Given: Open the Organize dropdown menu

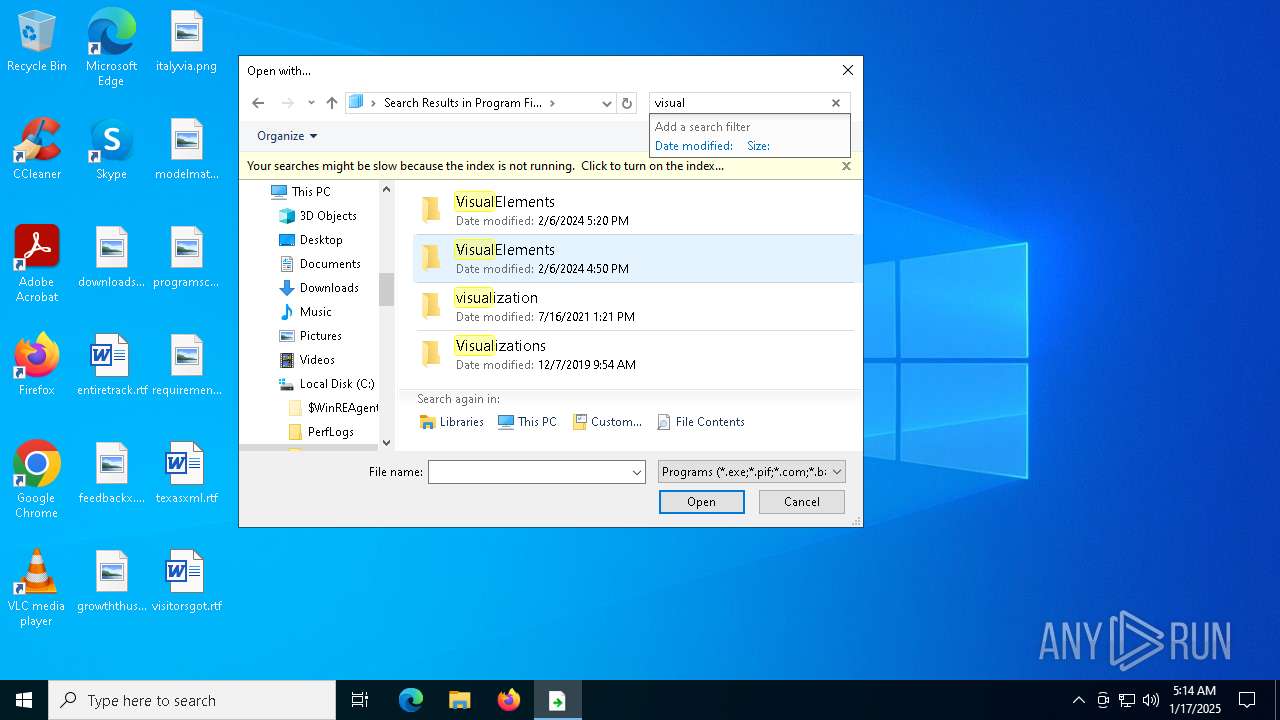Looking at the screenshot, I should pos(287,136).
